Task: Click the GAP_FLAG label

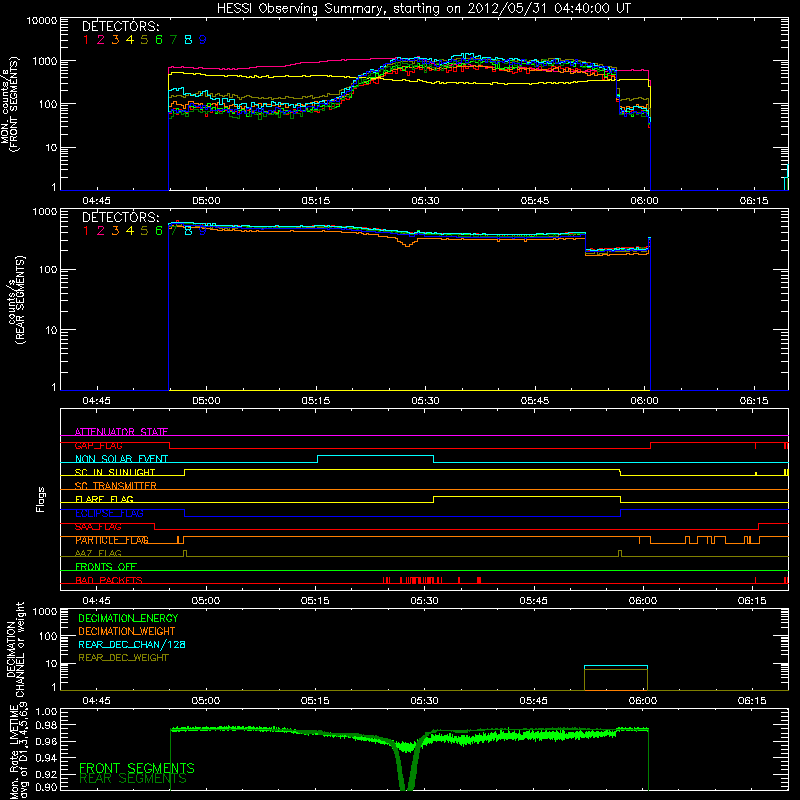Action: [98, 445]
